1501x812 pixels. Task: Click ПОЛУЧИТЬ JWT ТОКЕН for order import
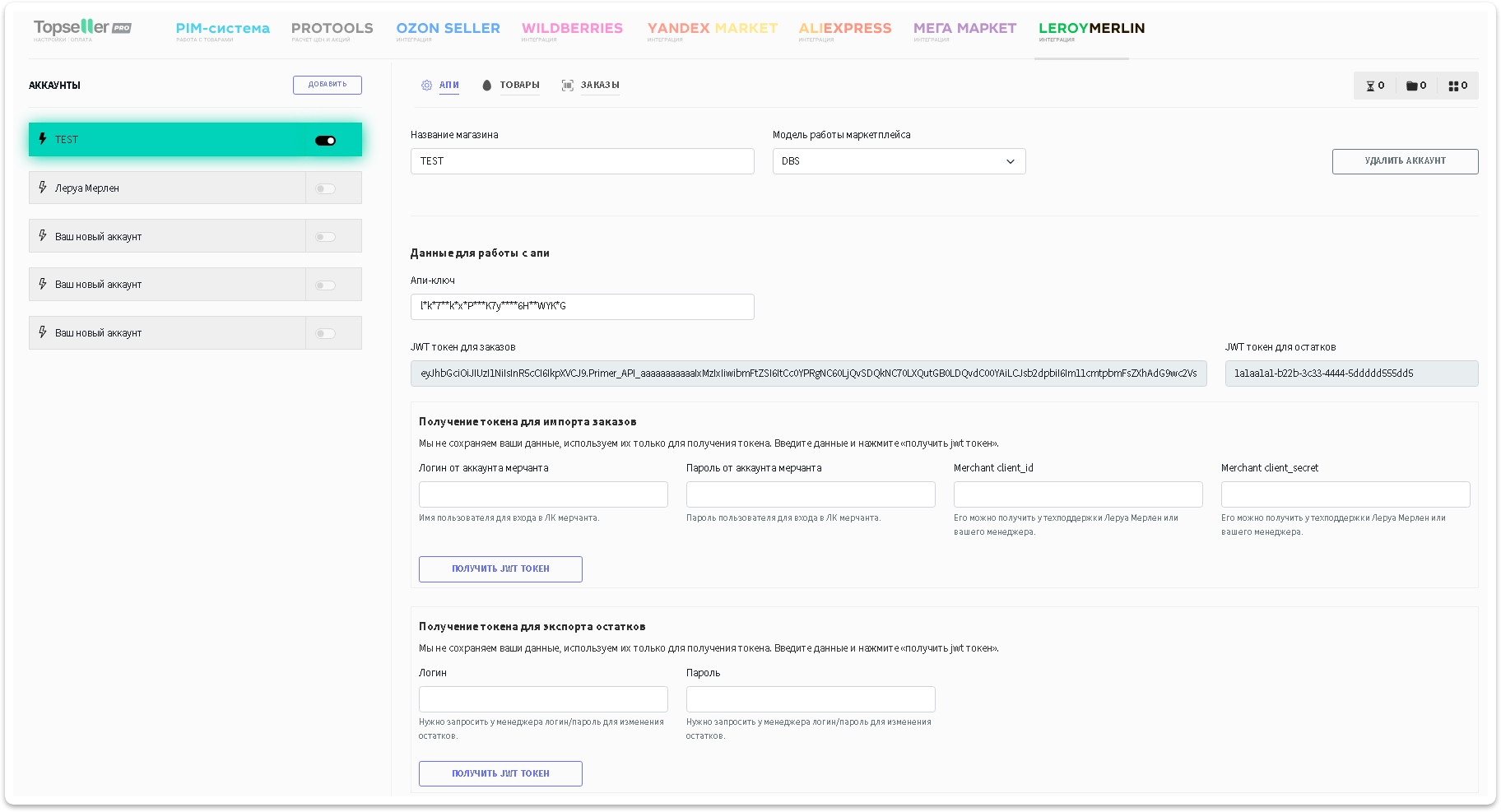click(x=500, y=569)
